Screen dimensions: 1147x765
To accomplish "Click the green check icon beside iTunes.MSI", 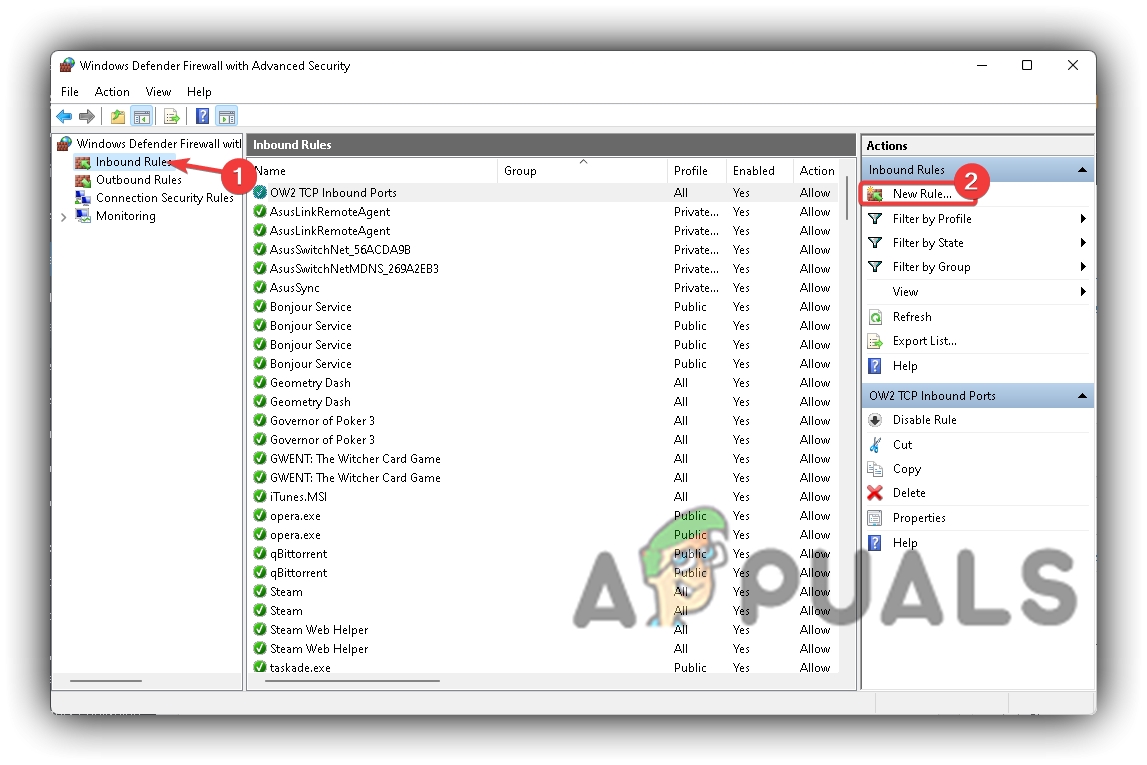I will pyautogui.click(x=260, y=497).
